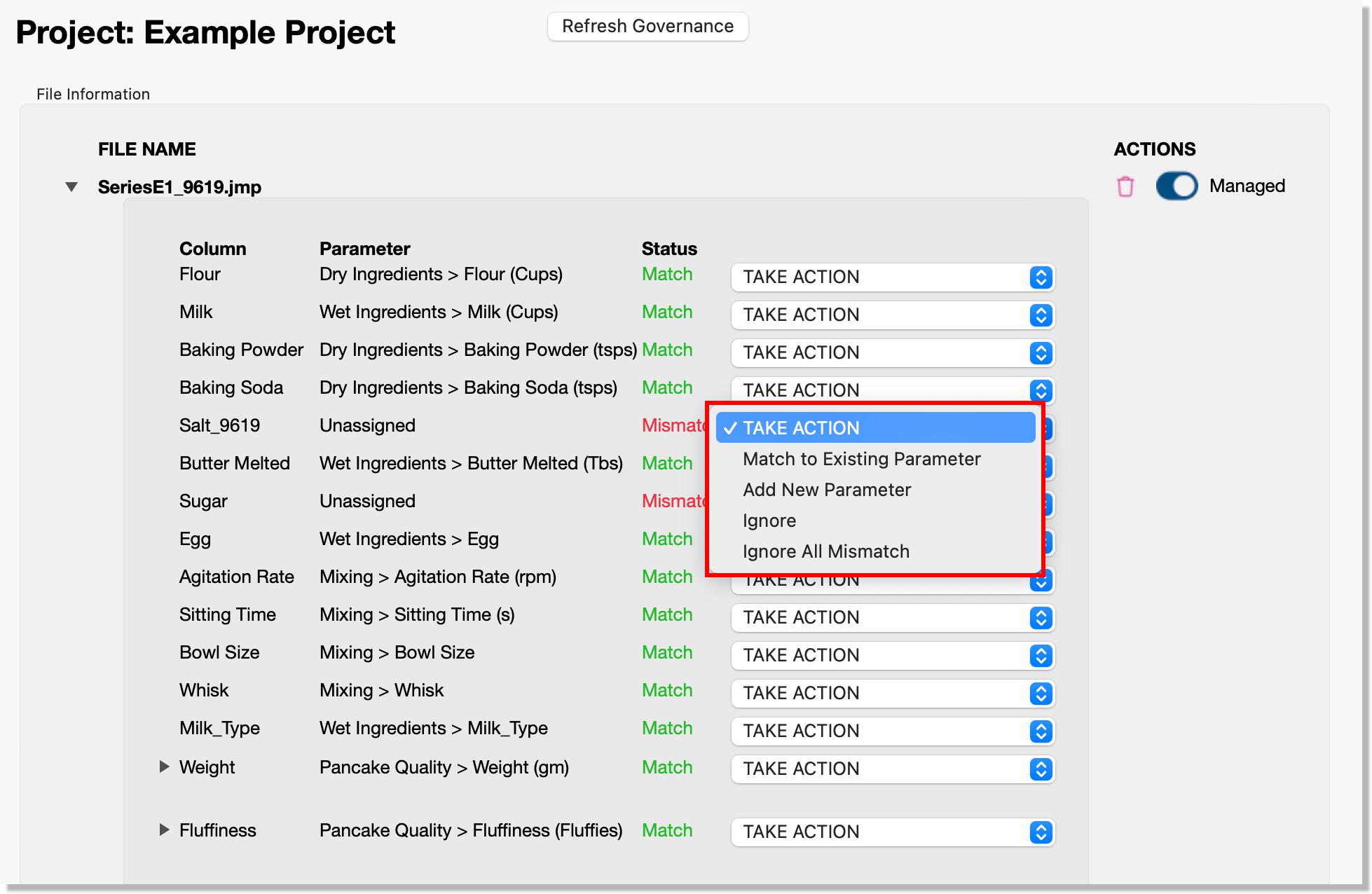
Task: Expand the Weight row disclosure triangle
Action: click(164, 768)
